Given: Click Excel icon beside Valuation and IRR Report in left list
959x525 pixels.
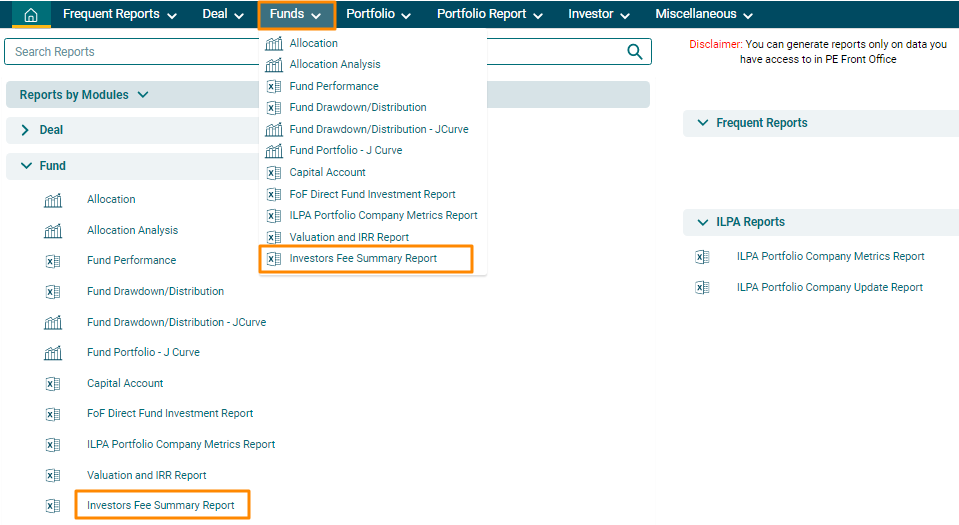Looking at the screenshot, I should click(x=53, y=476).
